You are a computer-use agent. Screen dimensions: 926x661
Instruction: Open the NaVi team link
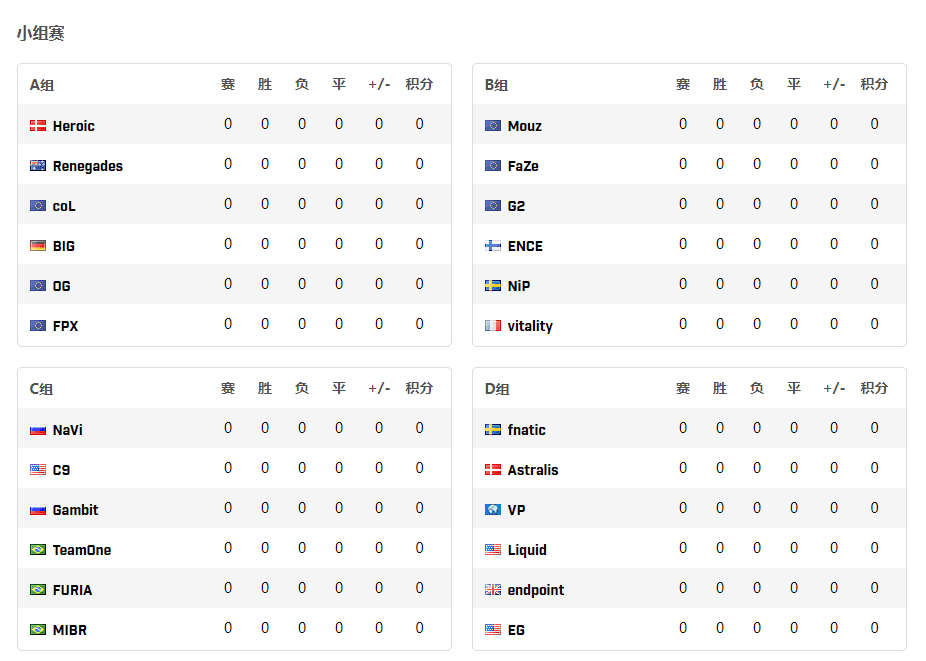pos(67,430)
